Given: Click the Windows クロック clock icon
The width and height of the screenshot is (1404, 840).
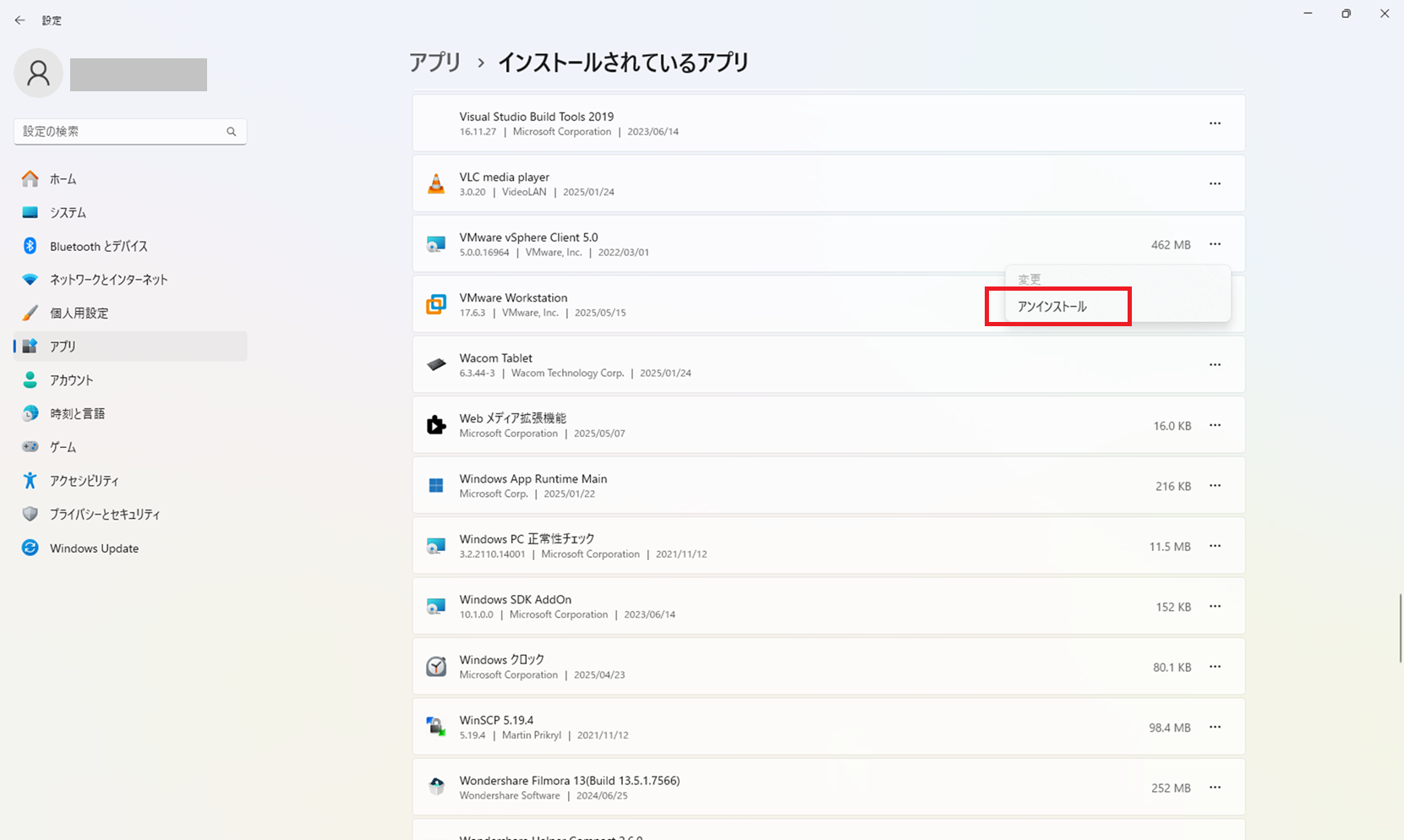Looking at the screenshot, I should click(436, 667).
